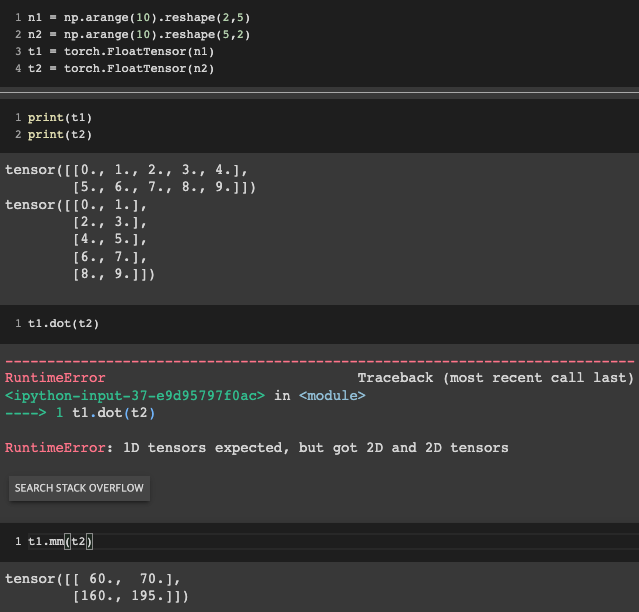639x612 pixels.
Task: Click the t1.mm(t2) code input line
Action: coord(60,541)
